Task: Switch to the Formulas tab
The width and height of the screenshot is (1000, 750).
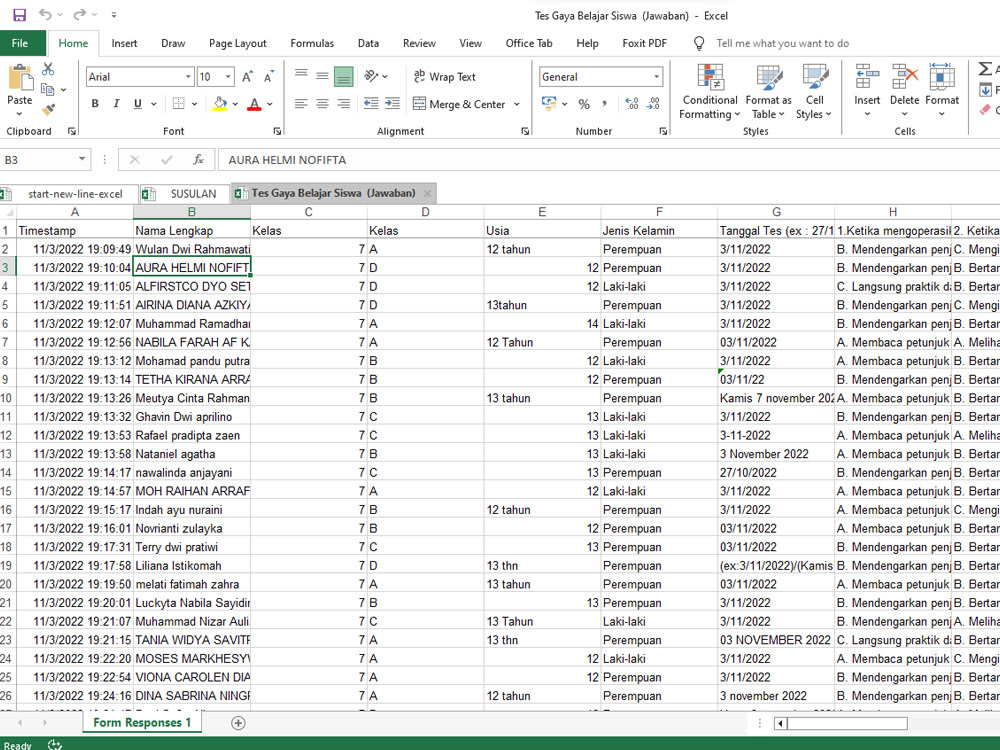Action: click(312, 43)
